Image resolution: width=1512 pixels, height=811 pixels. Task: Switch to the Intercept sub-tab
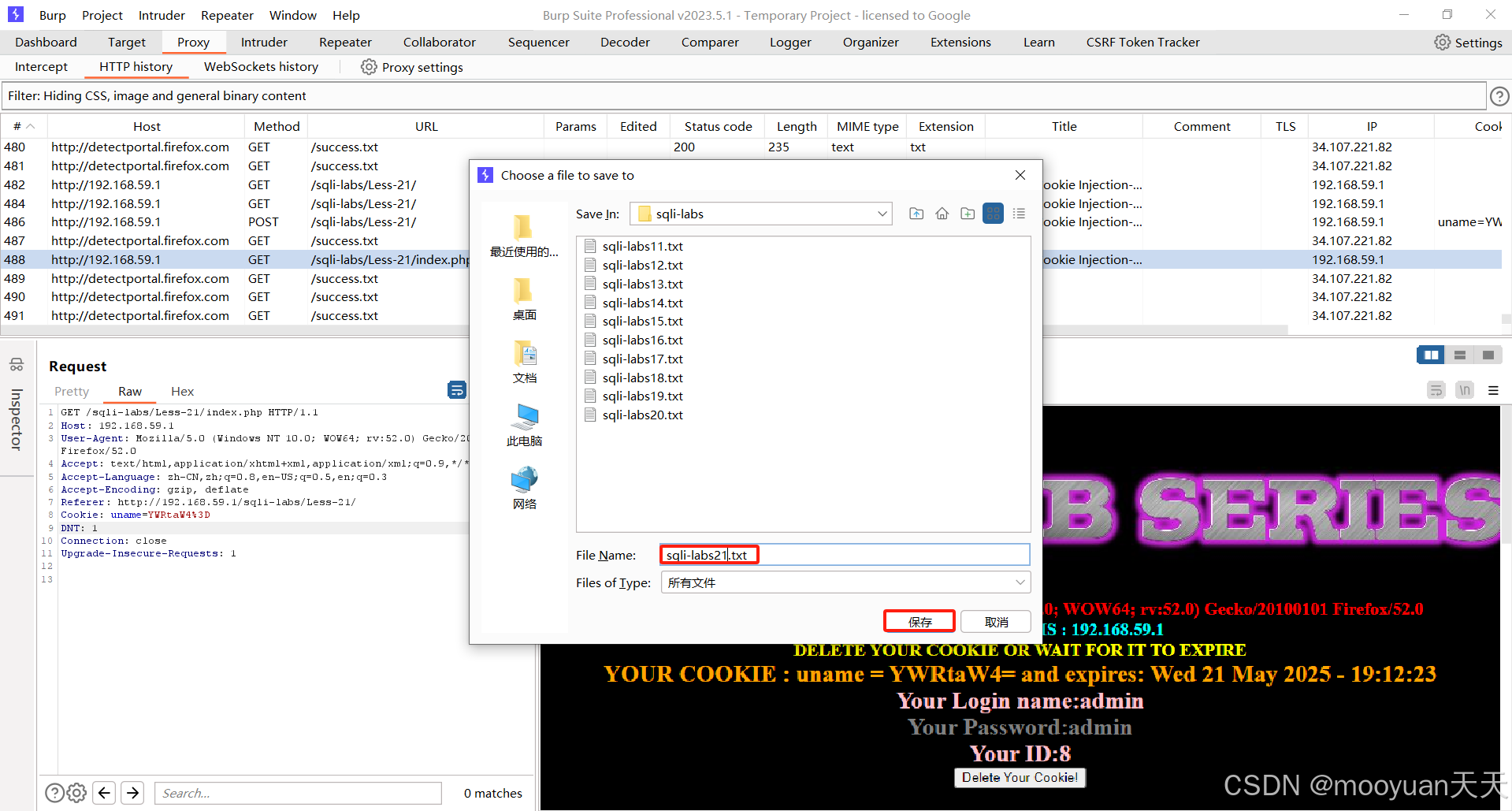click(41, 67)
